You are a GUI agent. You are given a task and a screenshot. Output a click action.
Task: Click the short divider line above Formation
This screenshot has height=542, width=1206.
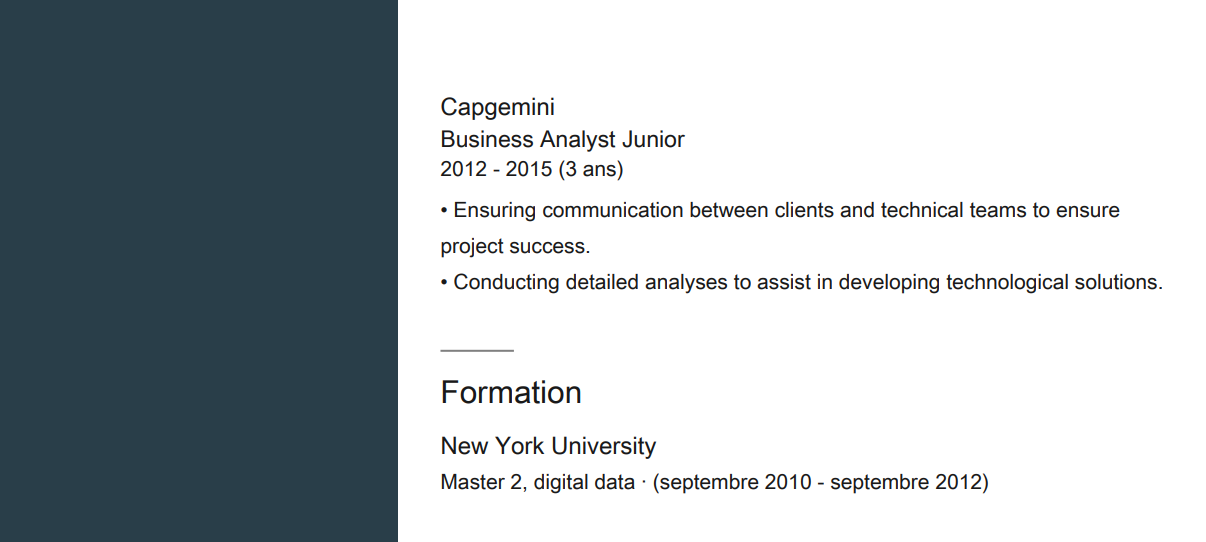[477, 351]
